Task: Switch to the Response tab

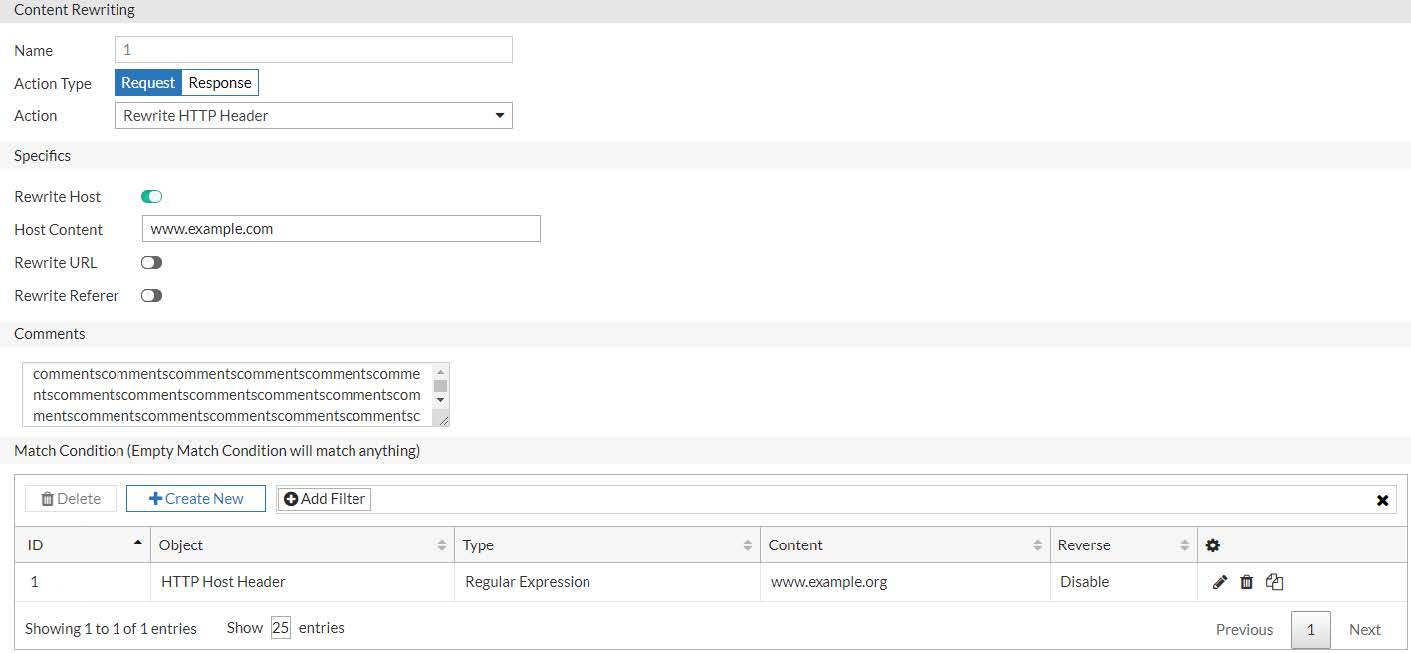Action: click(219, 82)
